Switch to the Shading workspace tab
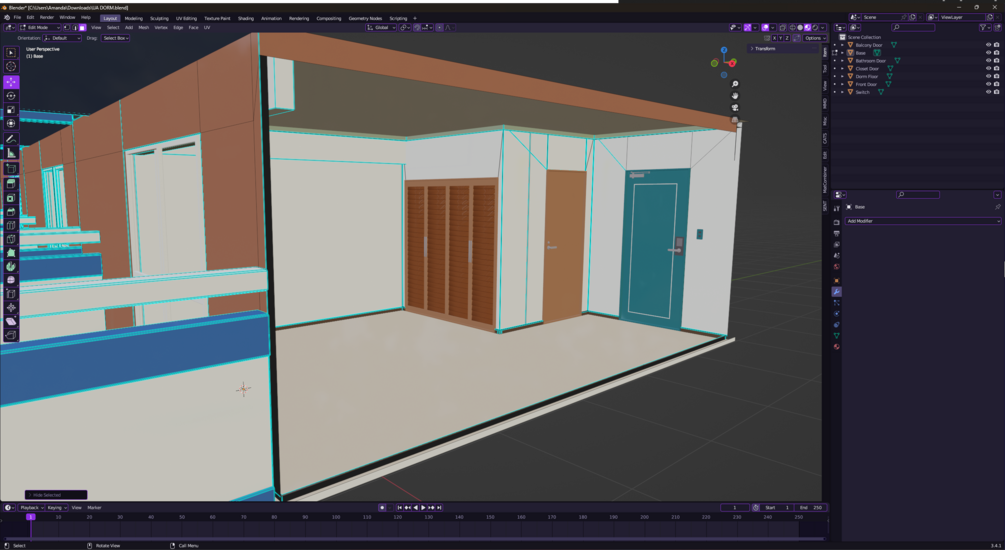 (245, 18)
